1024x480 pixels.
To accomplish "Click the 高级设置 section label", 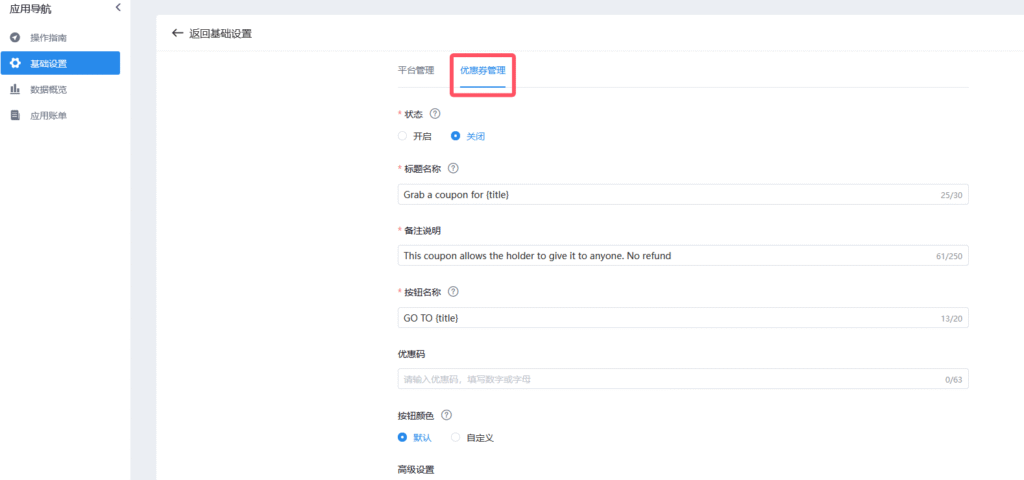I will pyautogui.click(x=416, y=470).
